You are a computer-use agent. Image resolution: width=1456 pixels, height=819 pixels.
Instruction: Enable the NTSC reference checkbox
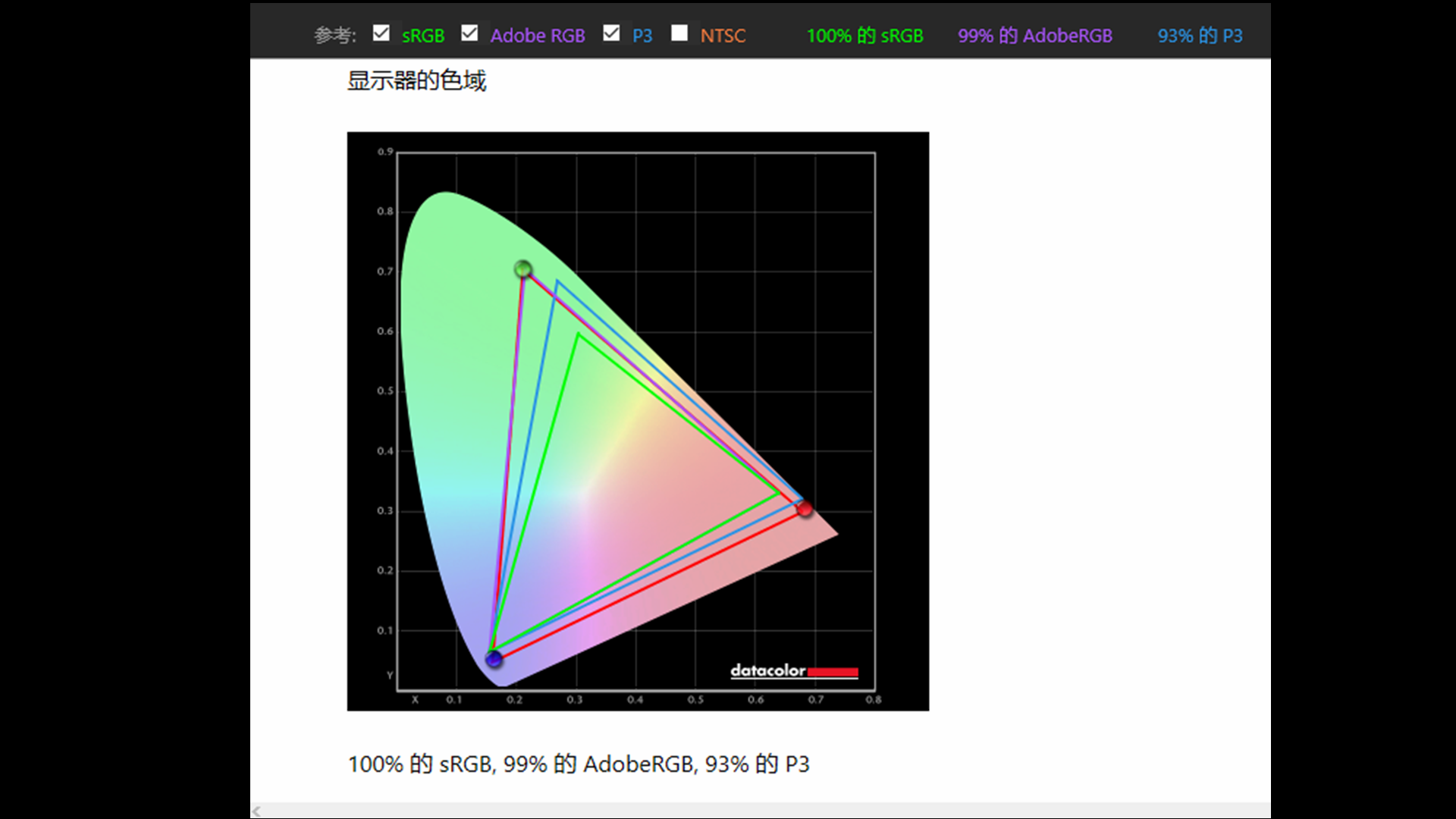(x=679, y=33)
